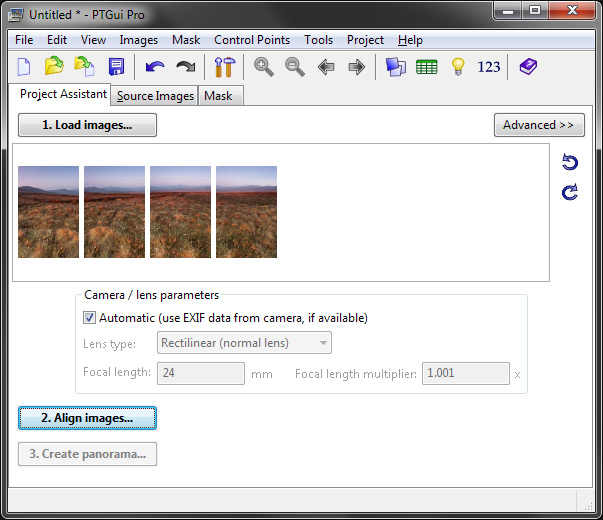Click the PTGui app icon in title bar
Viewport: 603px width, 520px height.
pos(17,15)
